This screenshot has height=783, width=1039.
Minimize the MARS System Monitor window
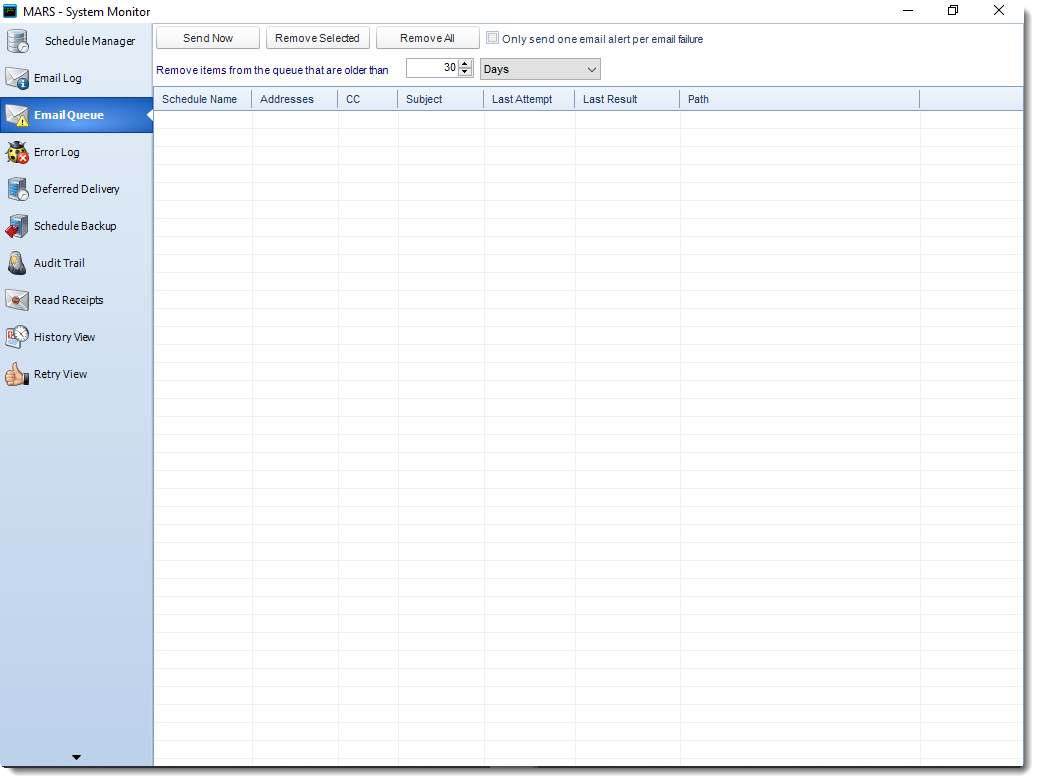908,11
